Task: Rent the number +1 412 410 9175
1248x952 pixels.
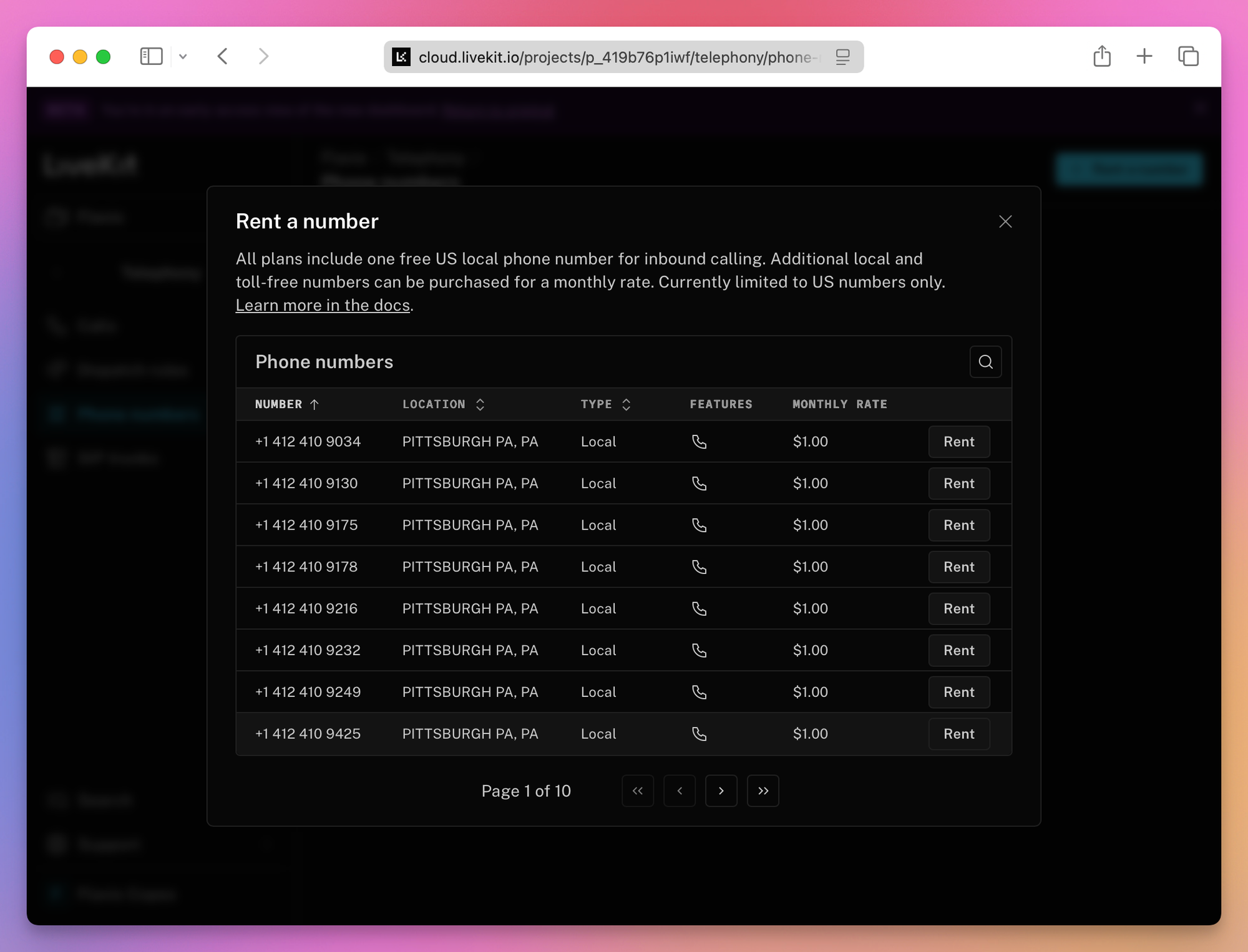Action: 958,525
